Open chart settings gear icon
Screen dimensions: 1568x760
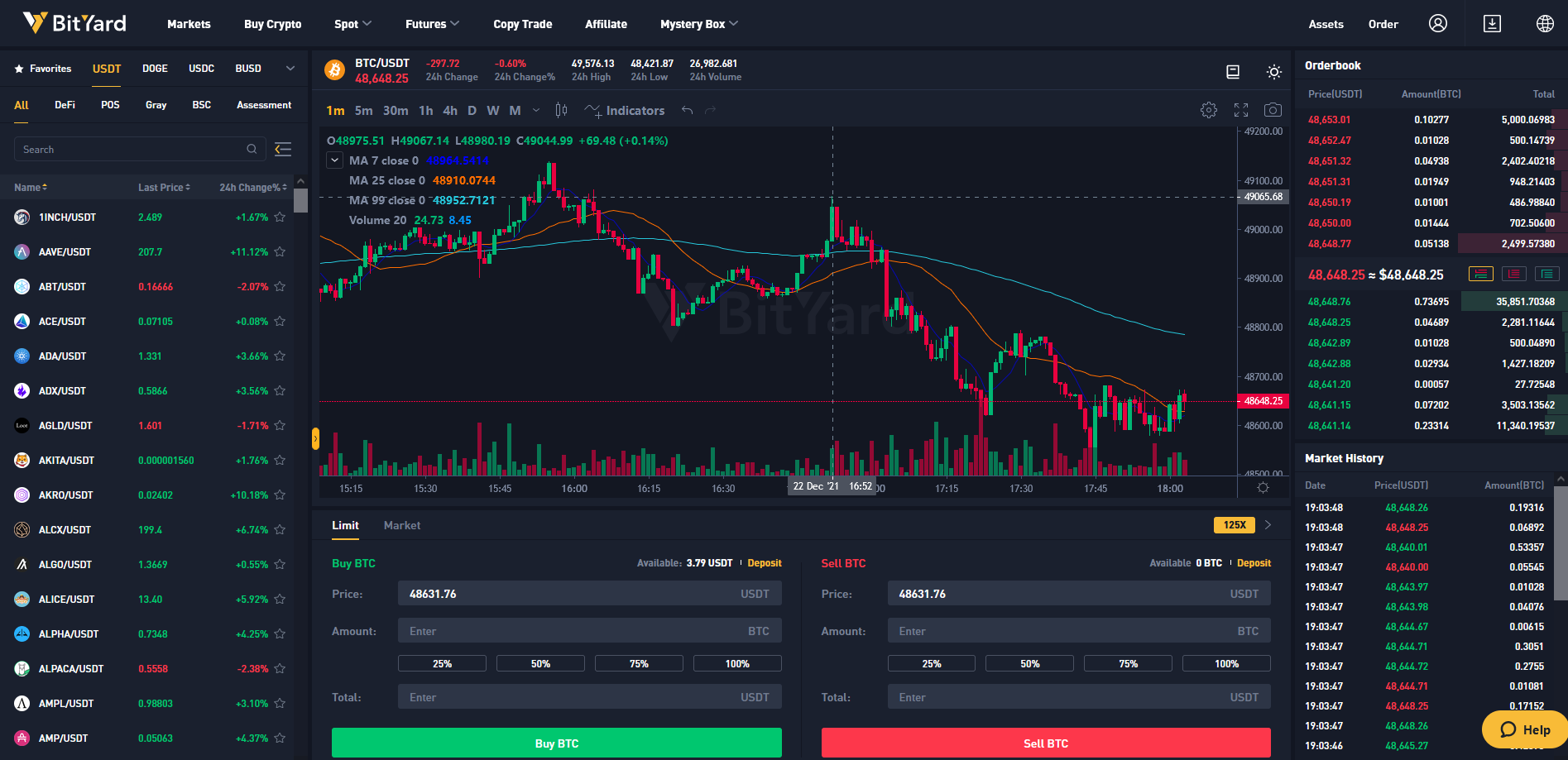(x=1209, y=110)
